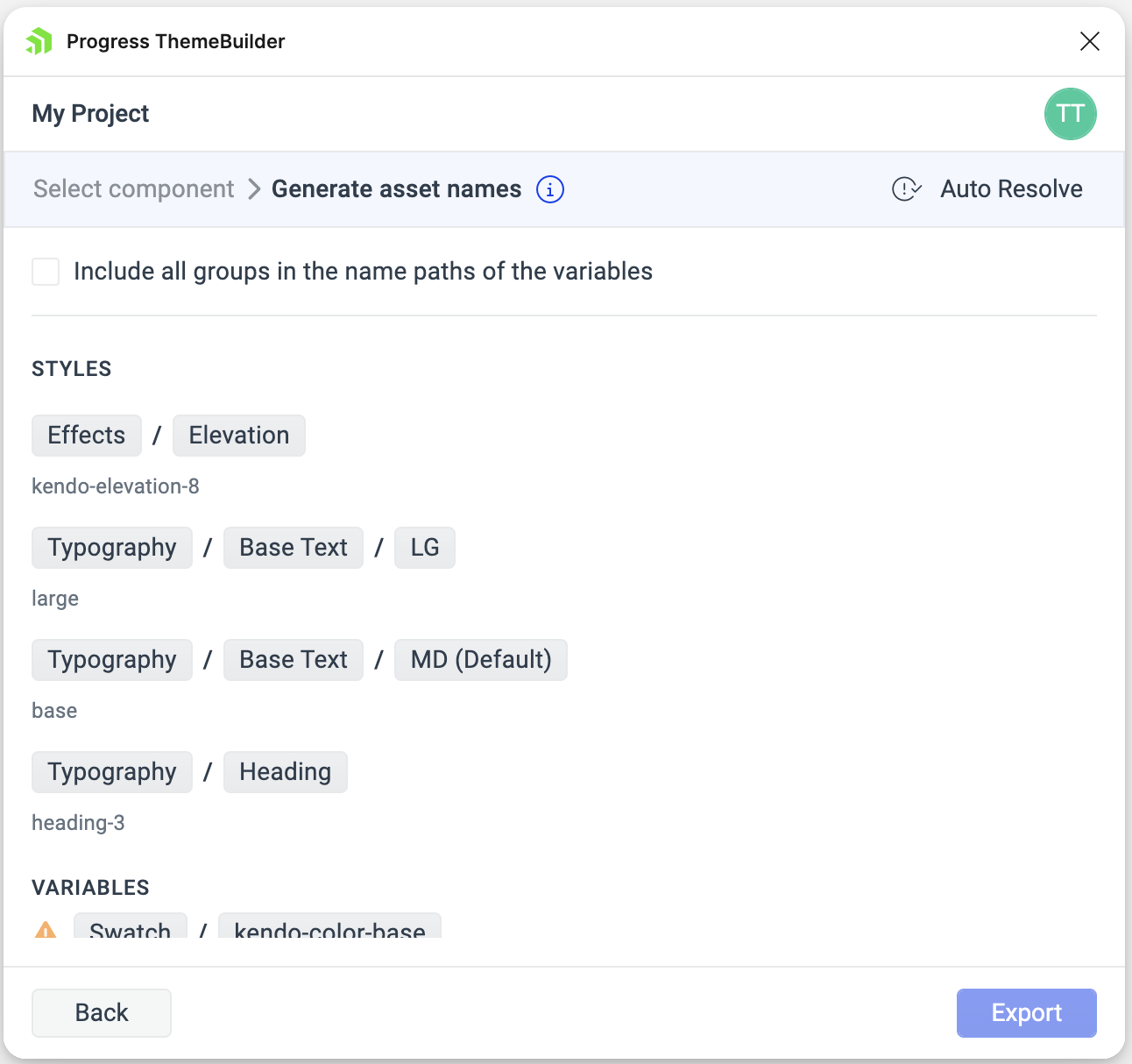
Task: Open the Generate asset names info tooltip
Action: coord(549,189)
